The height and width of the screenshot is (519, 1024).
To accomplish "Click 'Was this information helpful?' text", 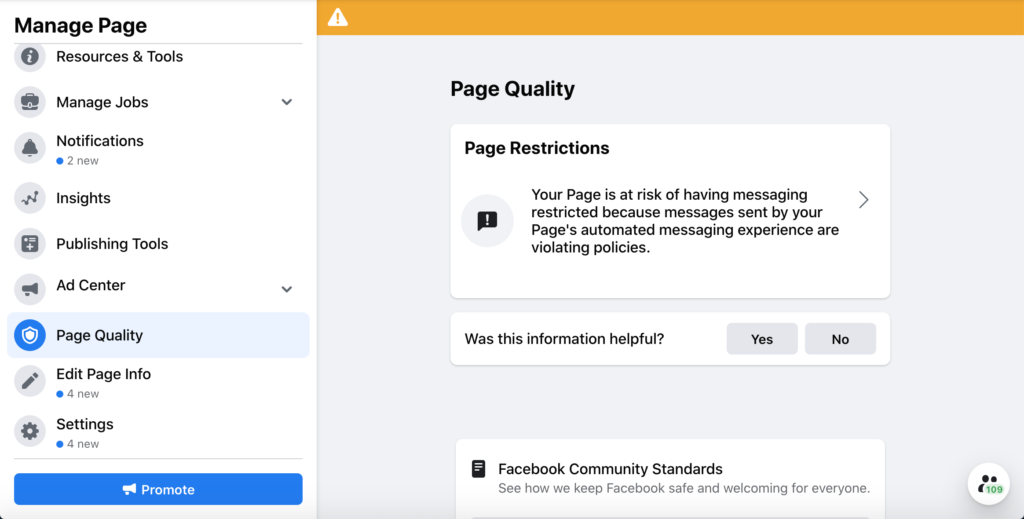I will coord(564,339).
